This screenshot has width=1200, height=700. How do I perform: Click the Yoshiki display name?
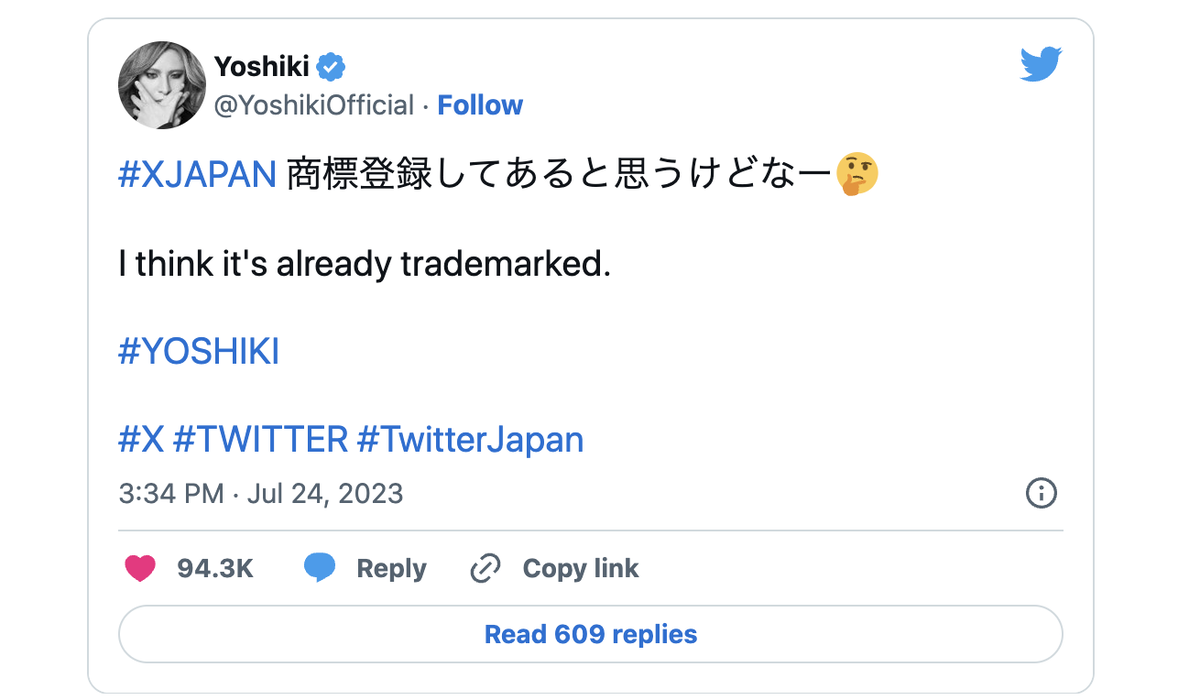point(261,67)
